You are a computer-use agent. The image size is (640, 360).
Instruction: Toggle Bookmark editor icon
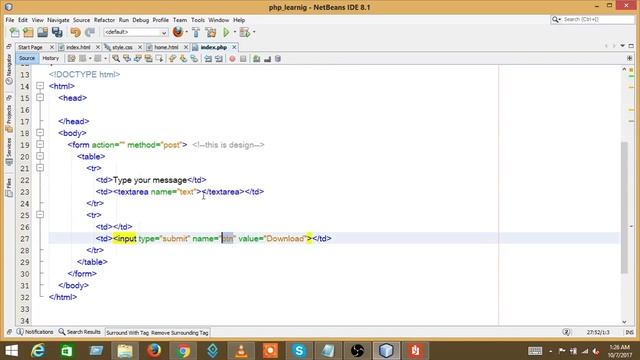[x=194, y=59]
